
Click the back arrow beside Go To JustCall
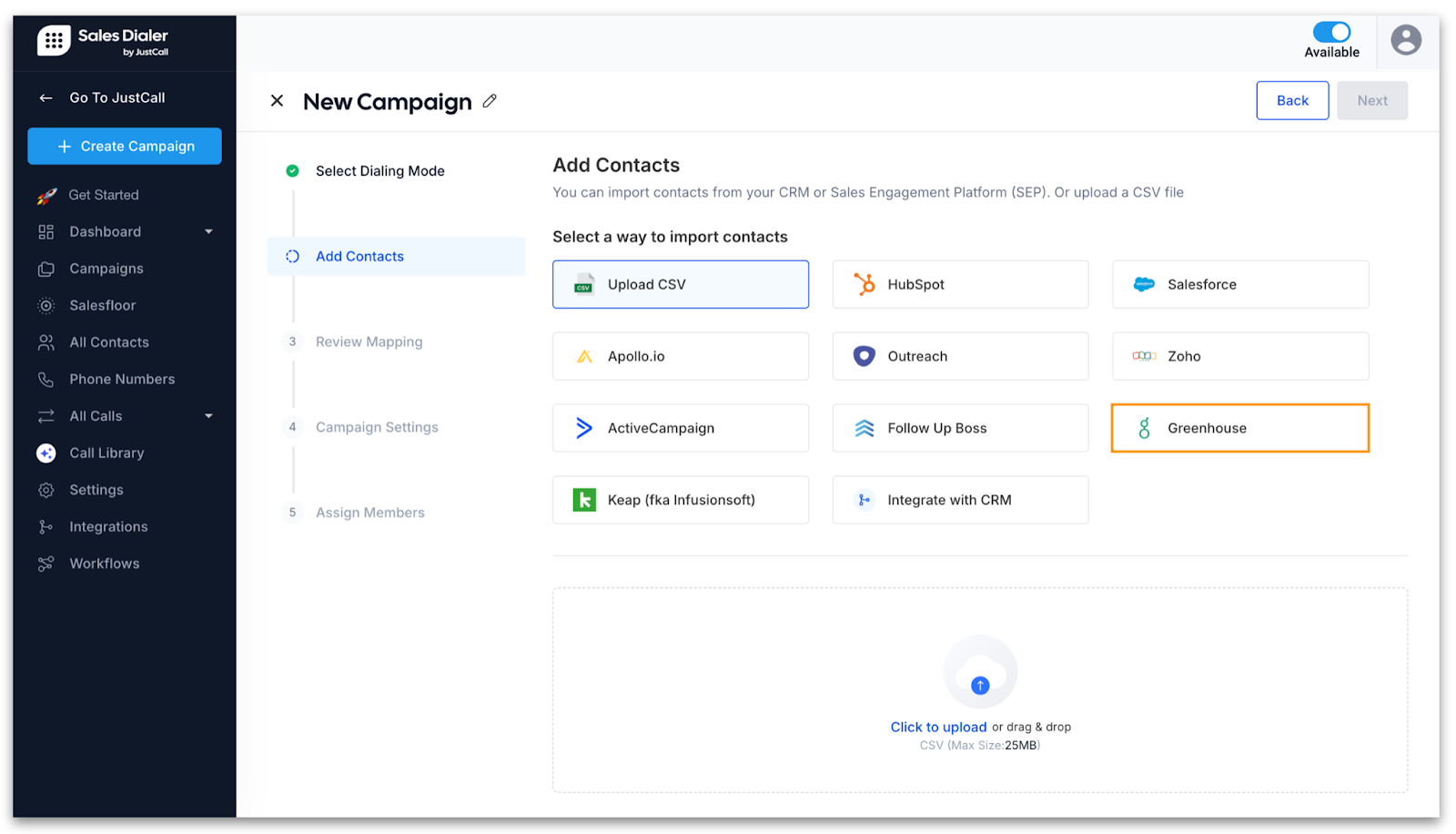pos(45,97)
